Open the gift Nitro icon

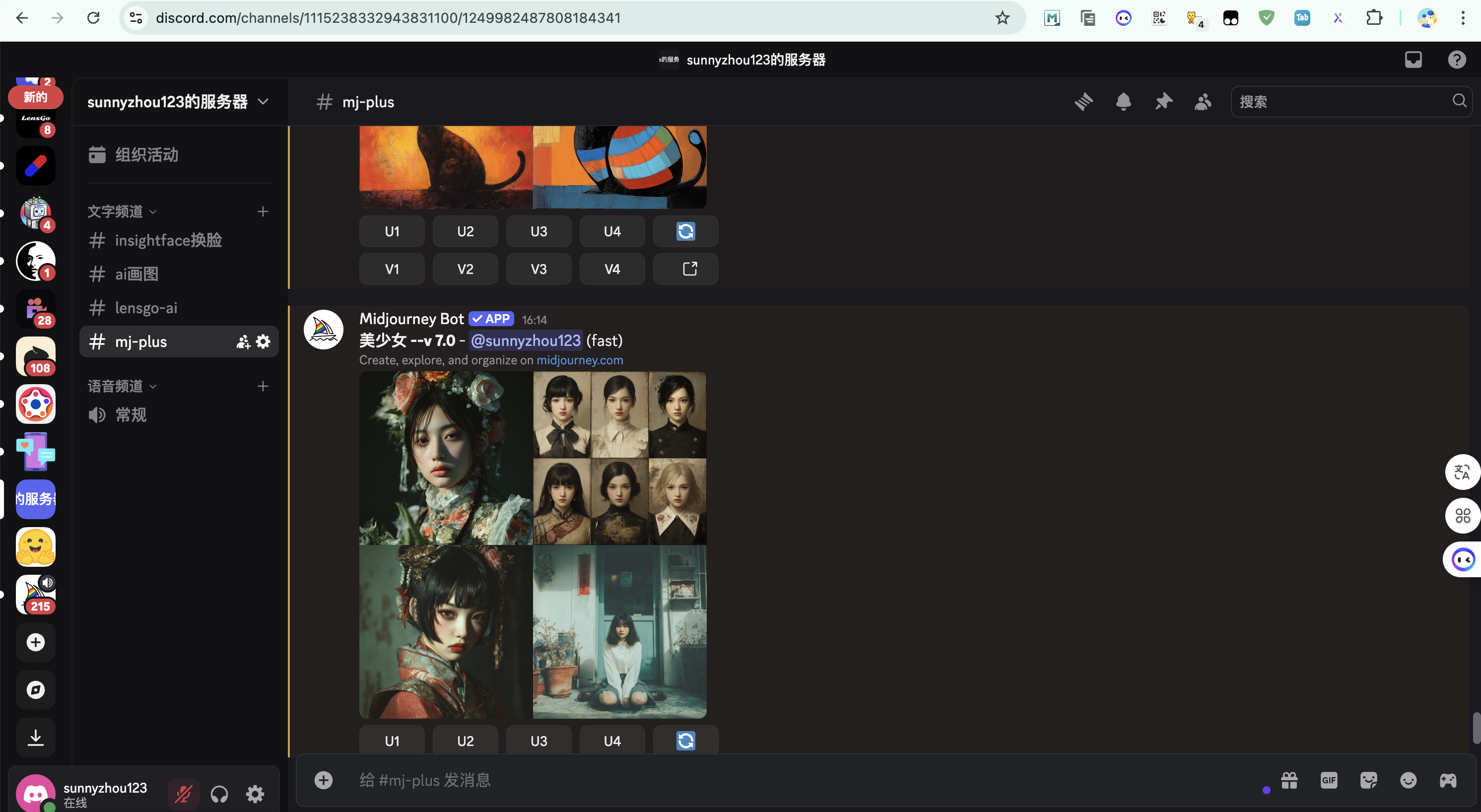click(x=1289, y=780)
